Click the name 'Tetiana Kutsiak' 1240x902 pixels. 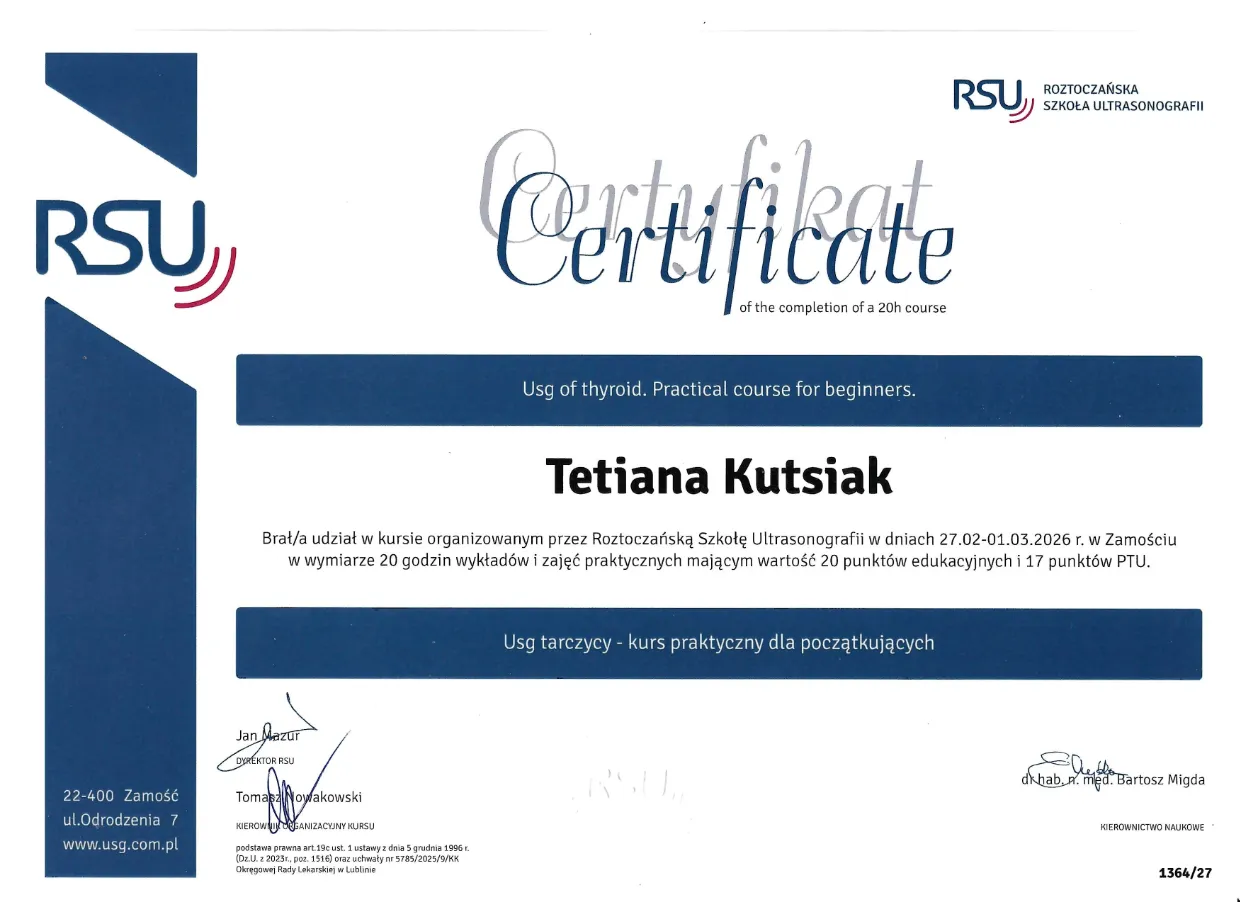point(719,477)
